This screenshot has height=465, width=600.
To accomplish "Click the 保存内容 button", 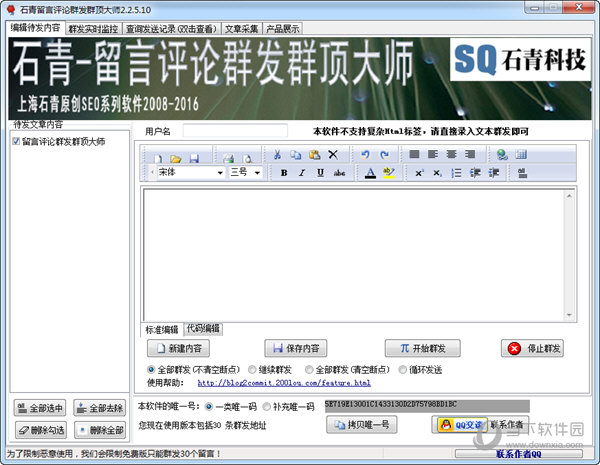I will point(295,348).
